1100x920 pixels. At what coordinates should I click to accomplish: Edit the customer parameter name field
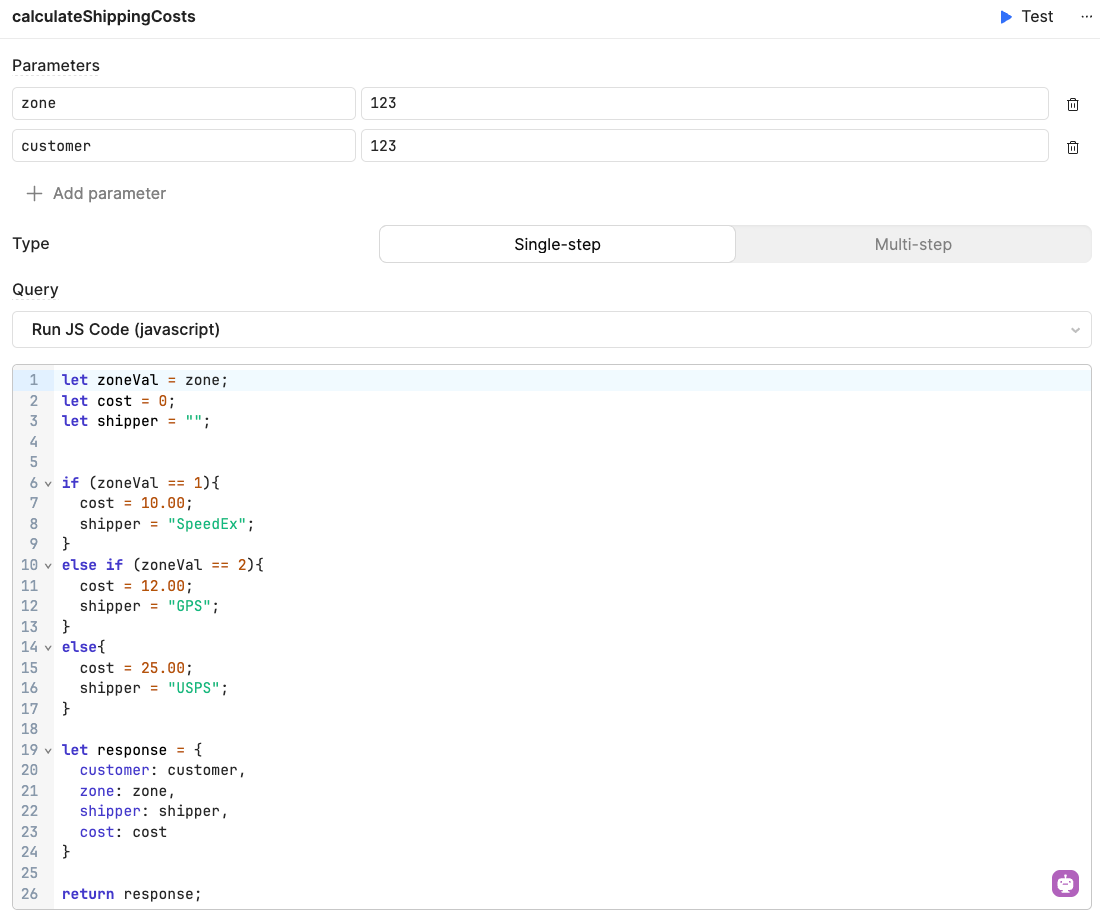[184, 146]
